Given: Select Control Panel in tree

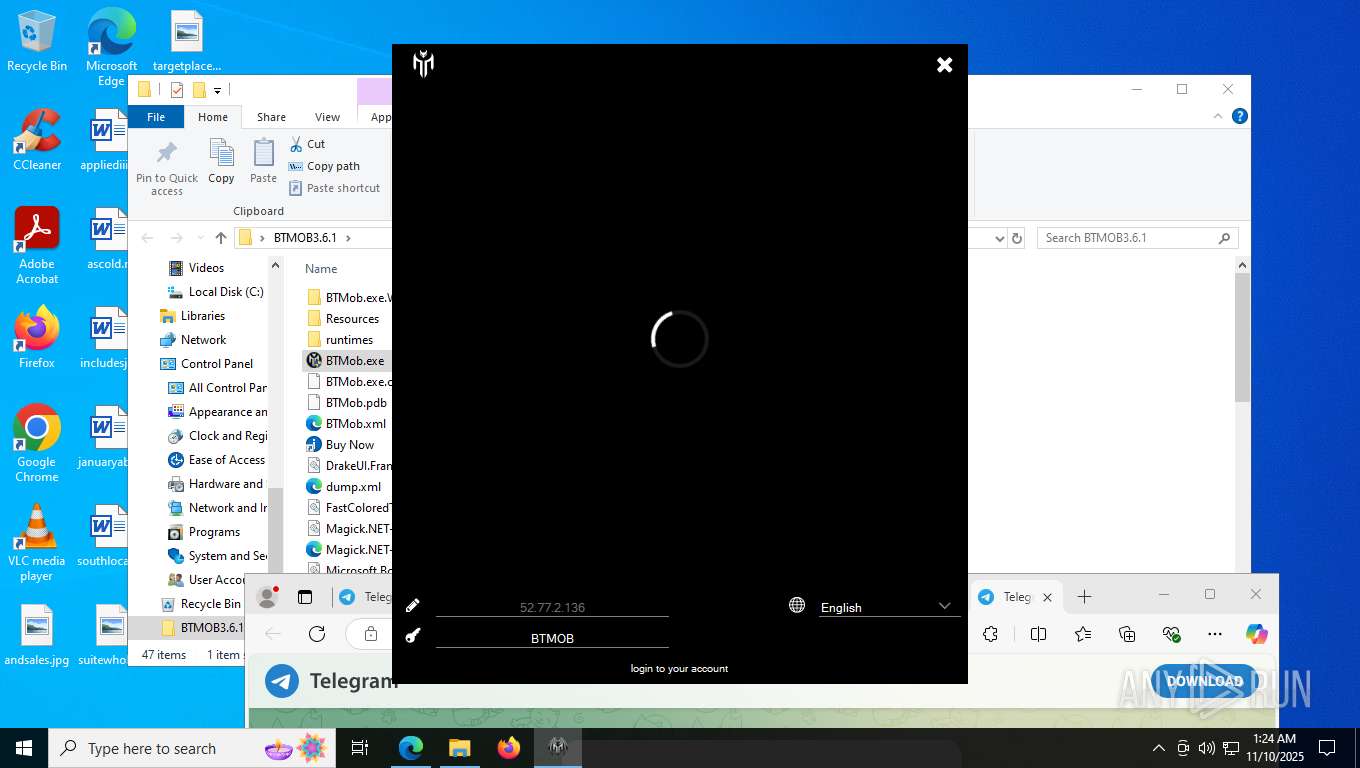Looking at the screenshot, I should point(206,364).
